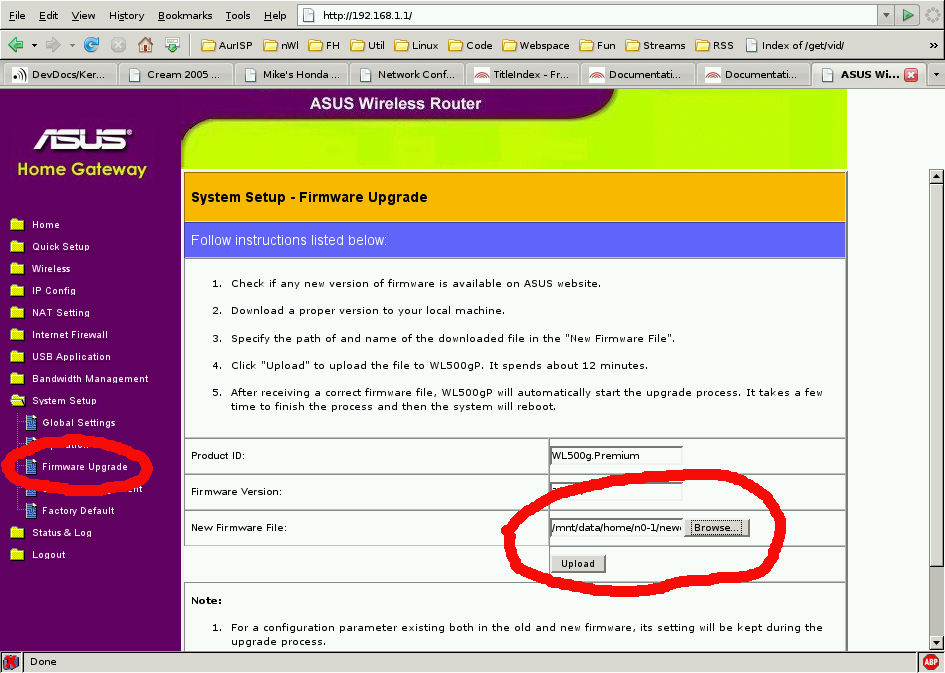Click the downloads icon in navigation toolbar

pos(172,45)
